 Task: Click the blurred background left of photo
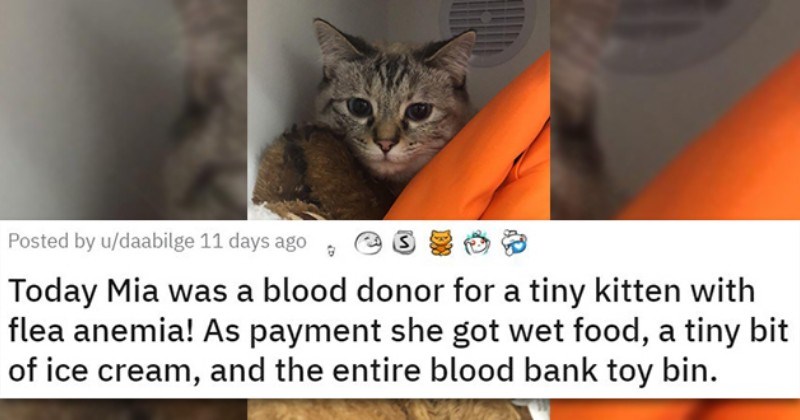click(x=123, y=110)
